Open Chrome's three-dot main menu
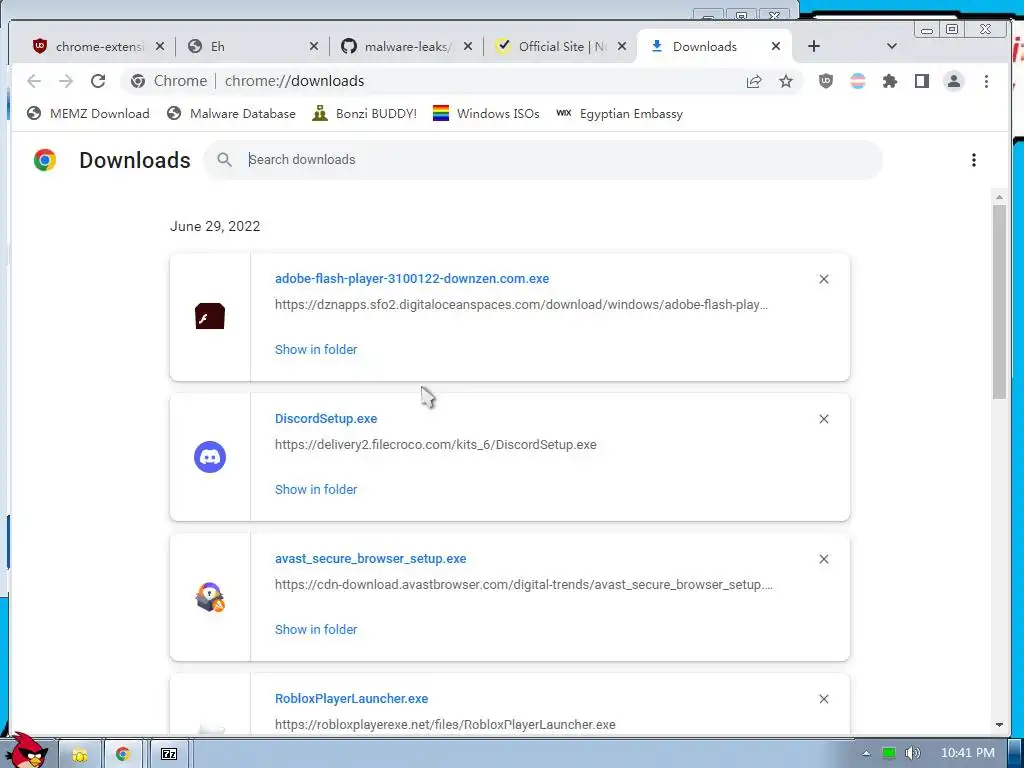1024x768 pixels. tap(986, 81)
